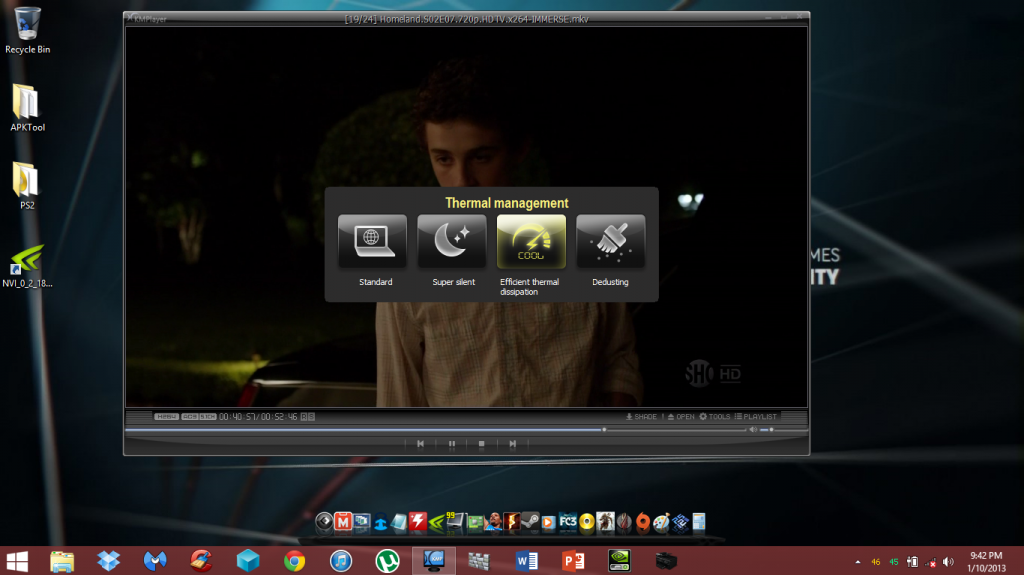Open File Explorer from taskbar

(62, 561)
